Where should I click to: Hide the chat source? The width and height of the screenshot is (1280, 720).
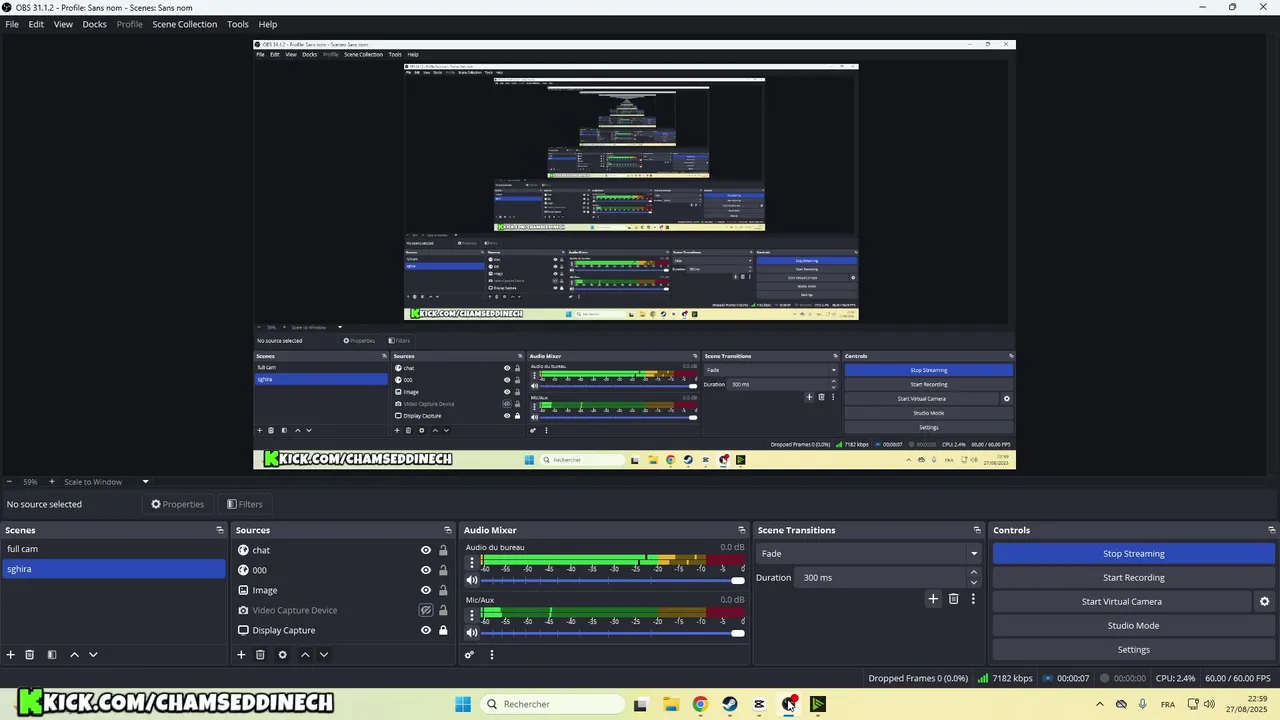pyautogui.click(x=426, y=550)
